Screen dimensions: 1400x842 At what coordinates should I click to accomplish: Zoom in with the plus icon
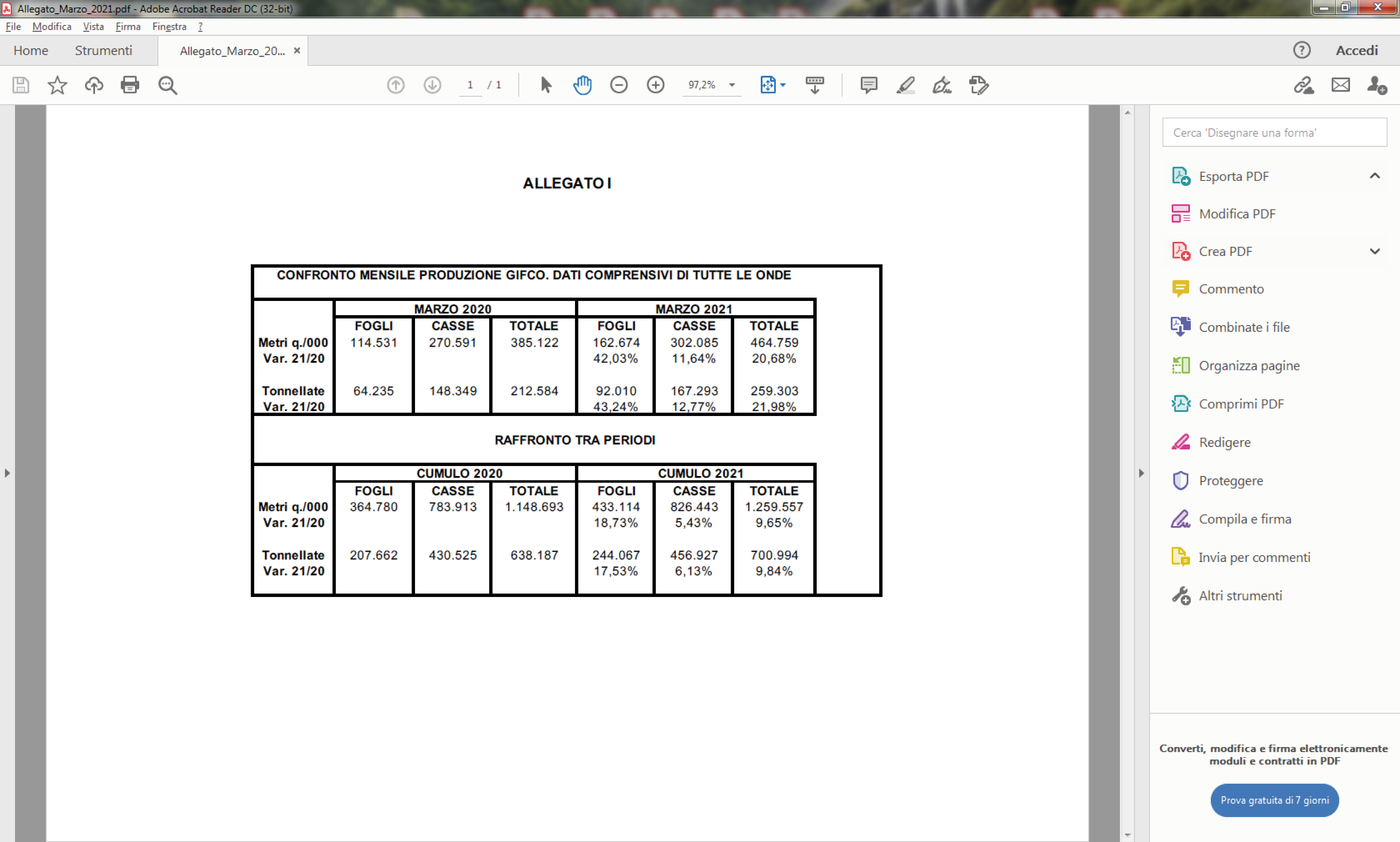click(x=655, y=85)
